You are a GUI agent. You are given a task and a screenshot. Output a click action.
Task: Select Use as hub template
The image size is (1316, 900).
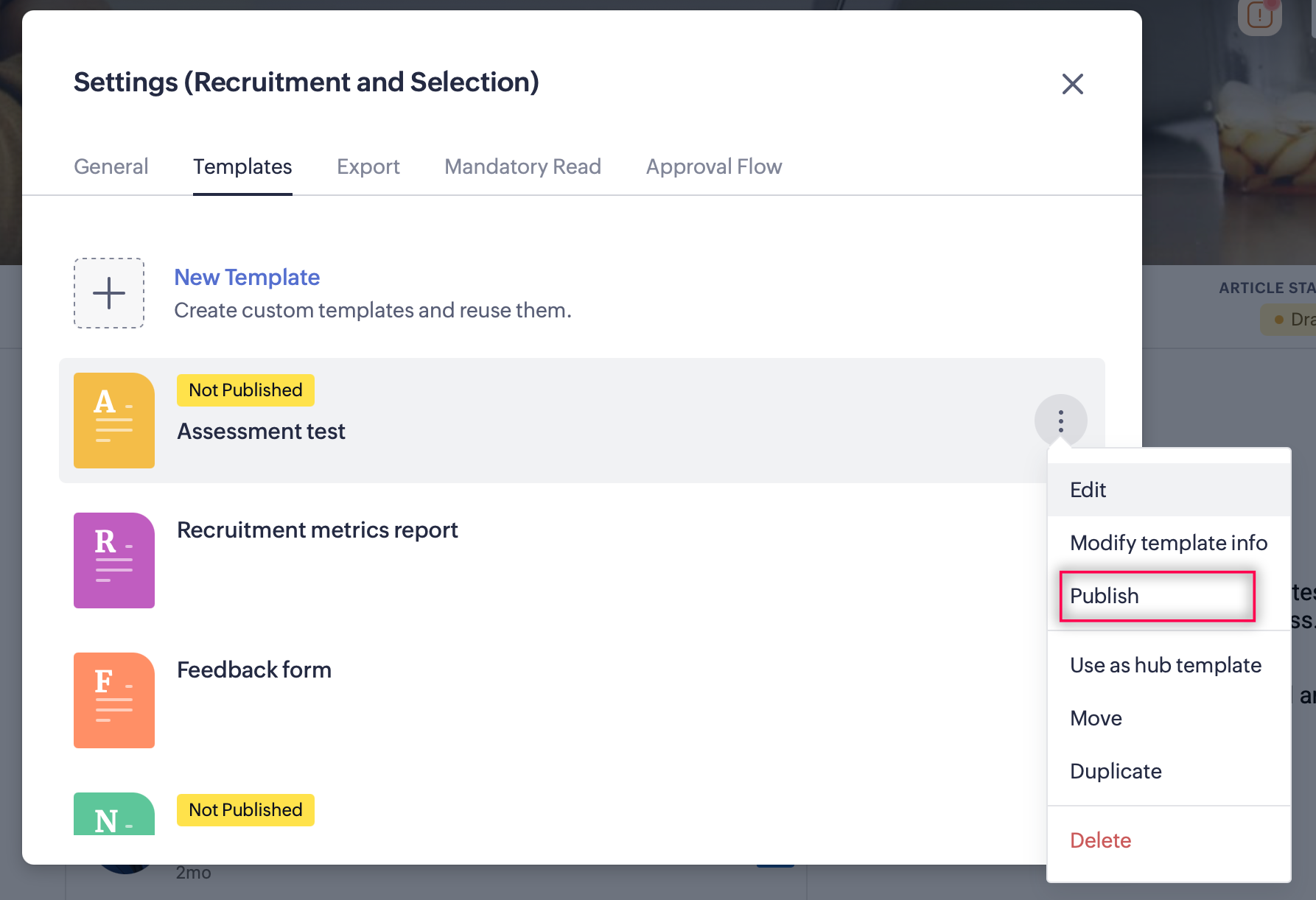[x=1166, y=665]
